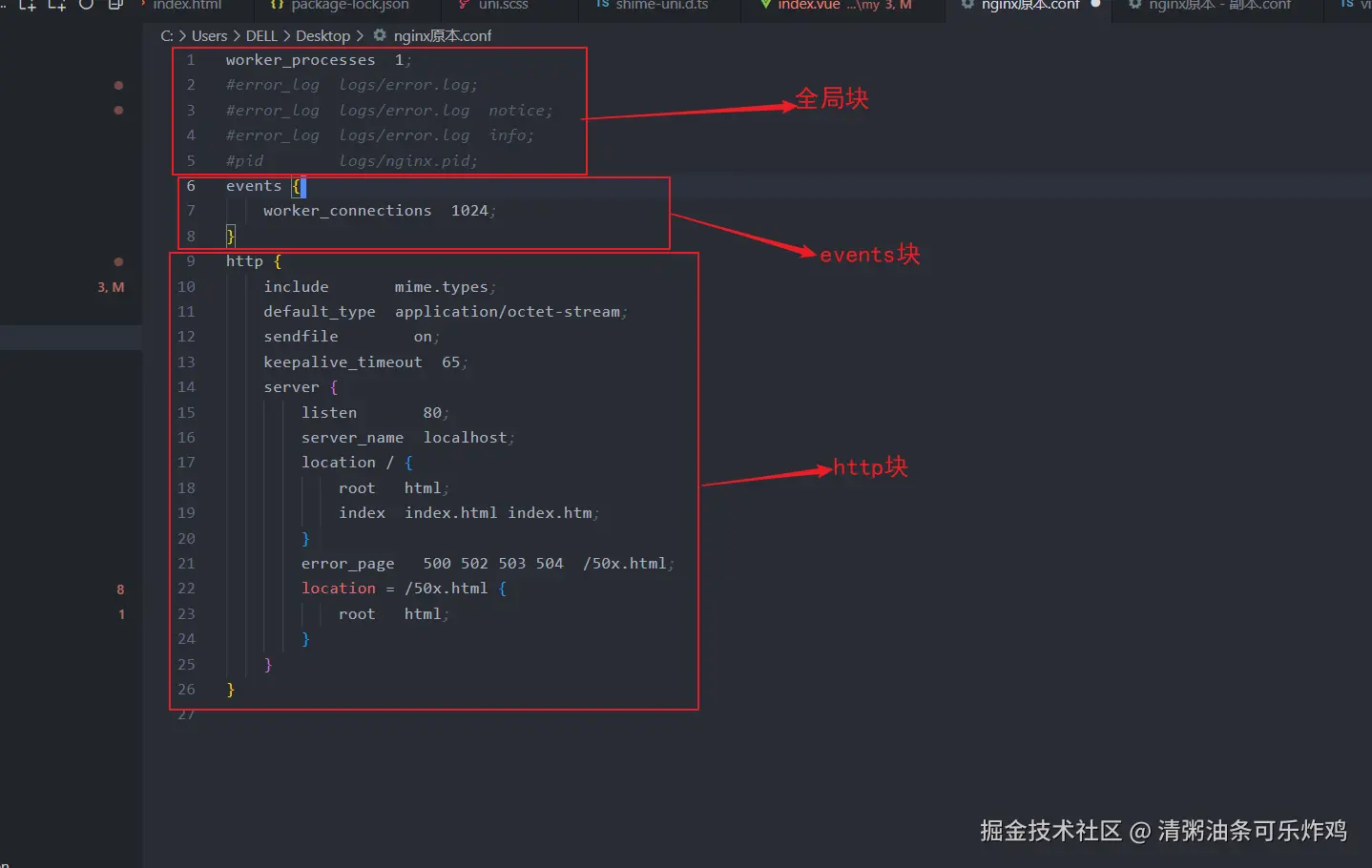Viewport: 1372px width, 868px height.
Task: Click 'index.htm' on line 19
Action: (x=550, y=513)
